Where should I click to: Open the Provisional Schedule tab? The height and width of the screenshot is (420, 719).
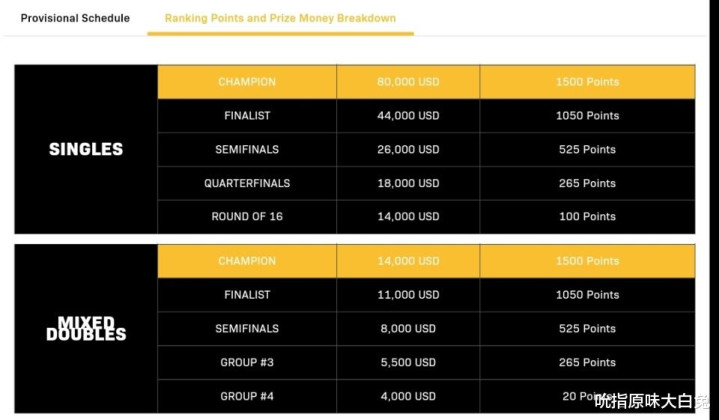coord(75,18)
